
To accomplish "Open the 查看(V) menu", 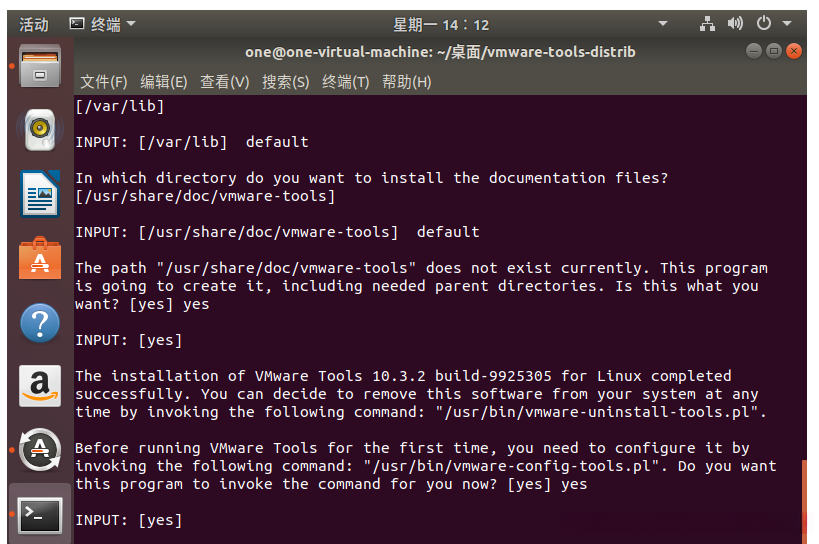I will pyautogui.click(x=225, y=82).
